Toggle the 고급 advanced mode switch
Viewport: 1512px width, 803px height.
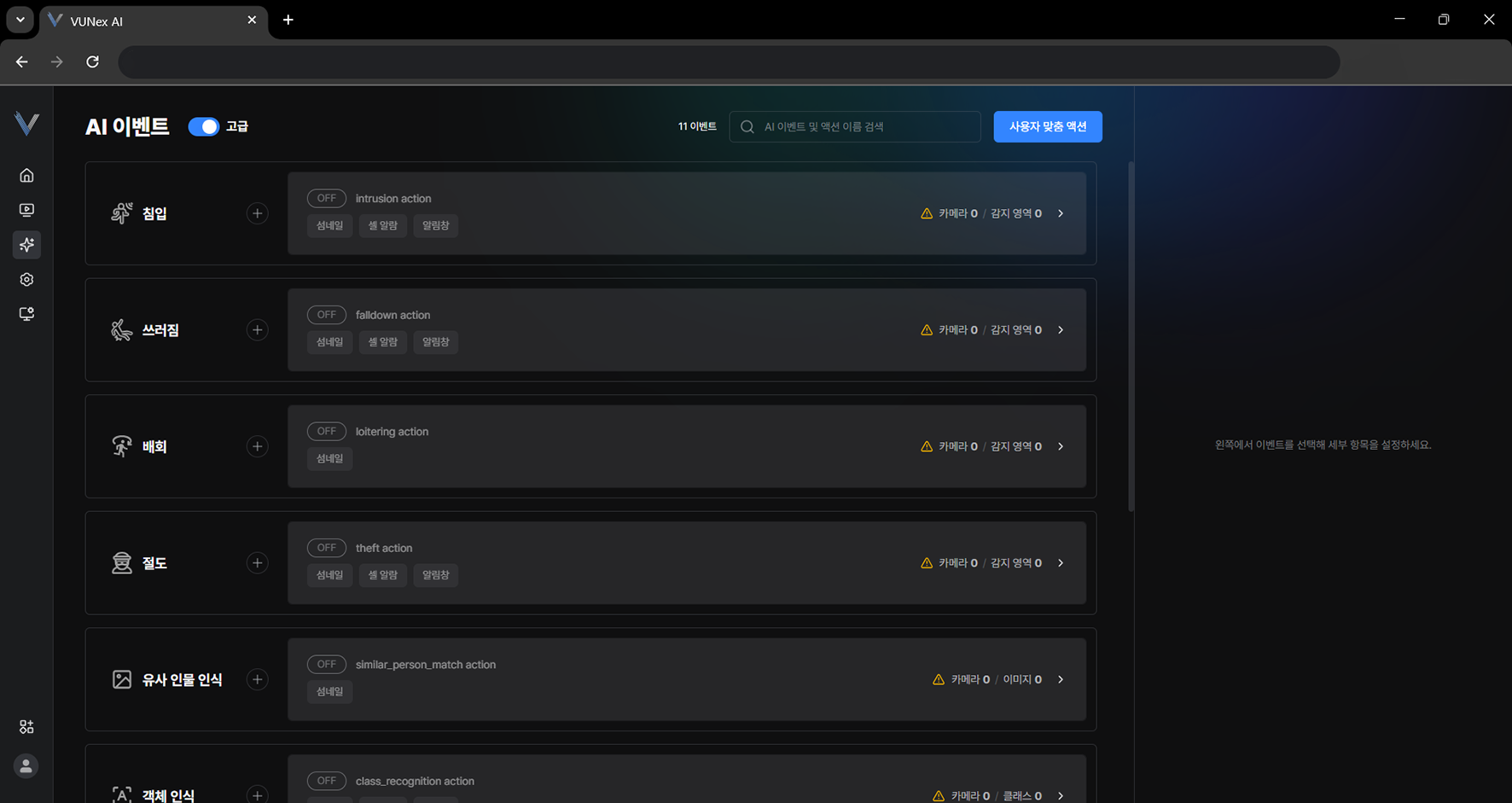point(204,127)
